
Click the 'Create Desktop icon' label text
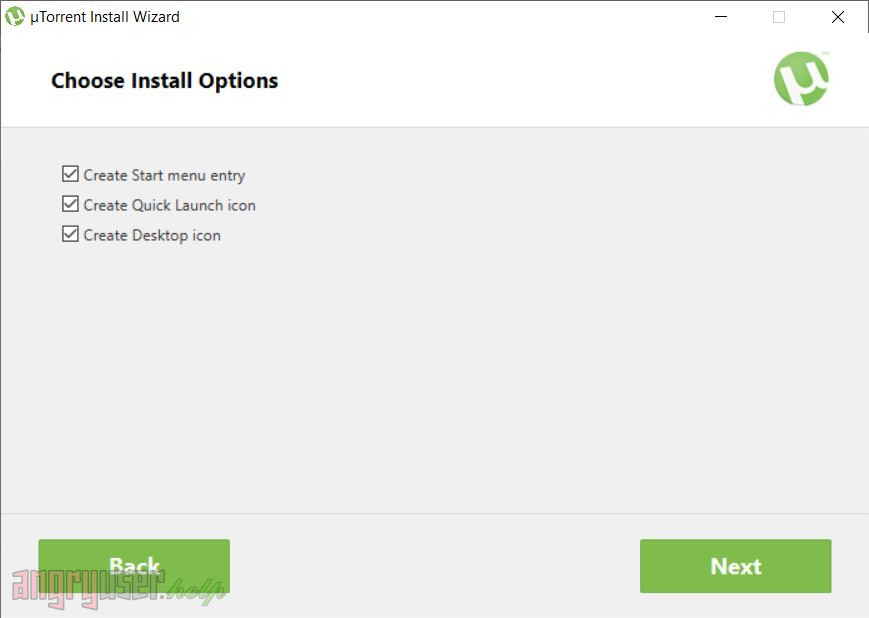tap(152, 235)
